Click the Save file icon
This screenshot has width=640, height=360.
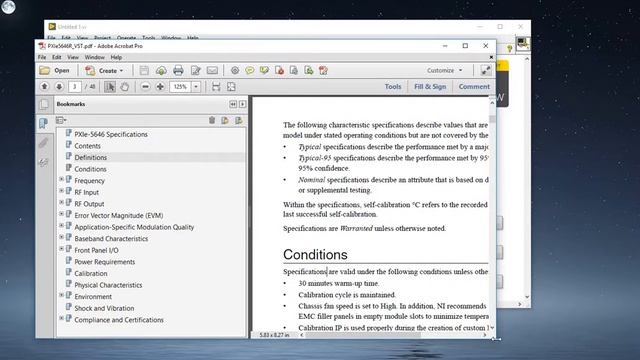144,71
